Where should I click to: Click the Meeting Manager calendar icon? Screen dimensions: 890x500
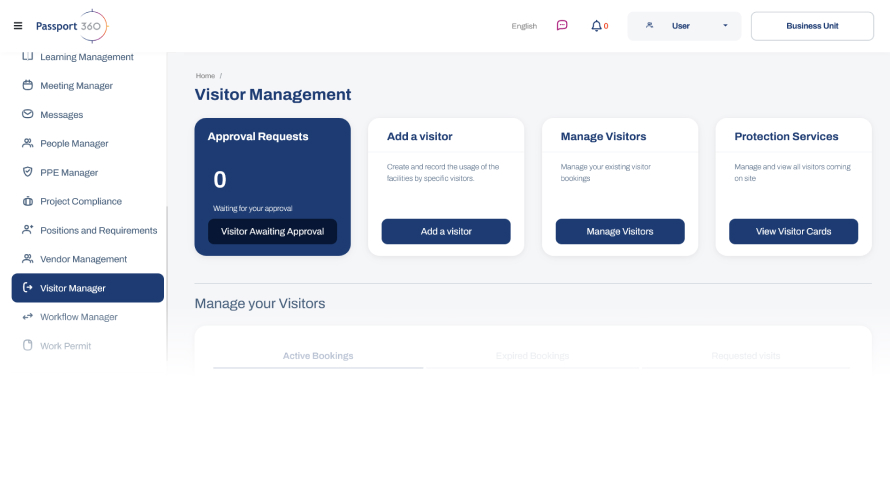[x=27, y=85]
